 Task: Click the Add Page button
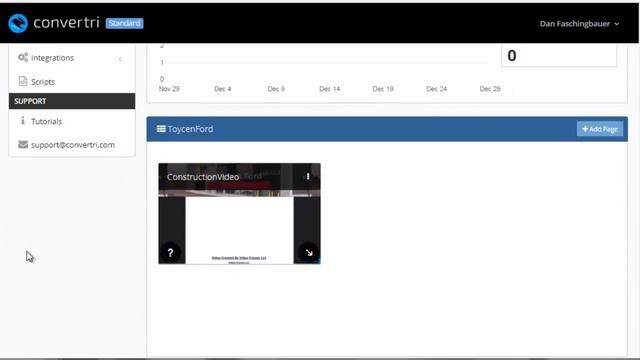point(600,129)
